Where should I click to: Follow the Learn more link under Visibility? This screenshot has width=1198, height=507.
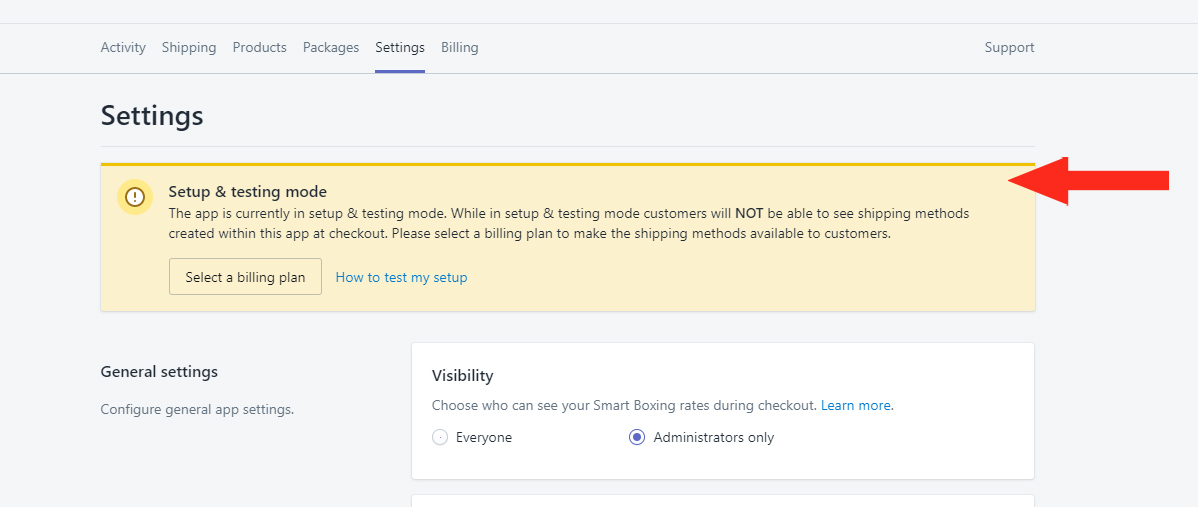coord(856,405)
